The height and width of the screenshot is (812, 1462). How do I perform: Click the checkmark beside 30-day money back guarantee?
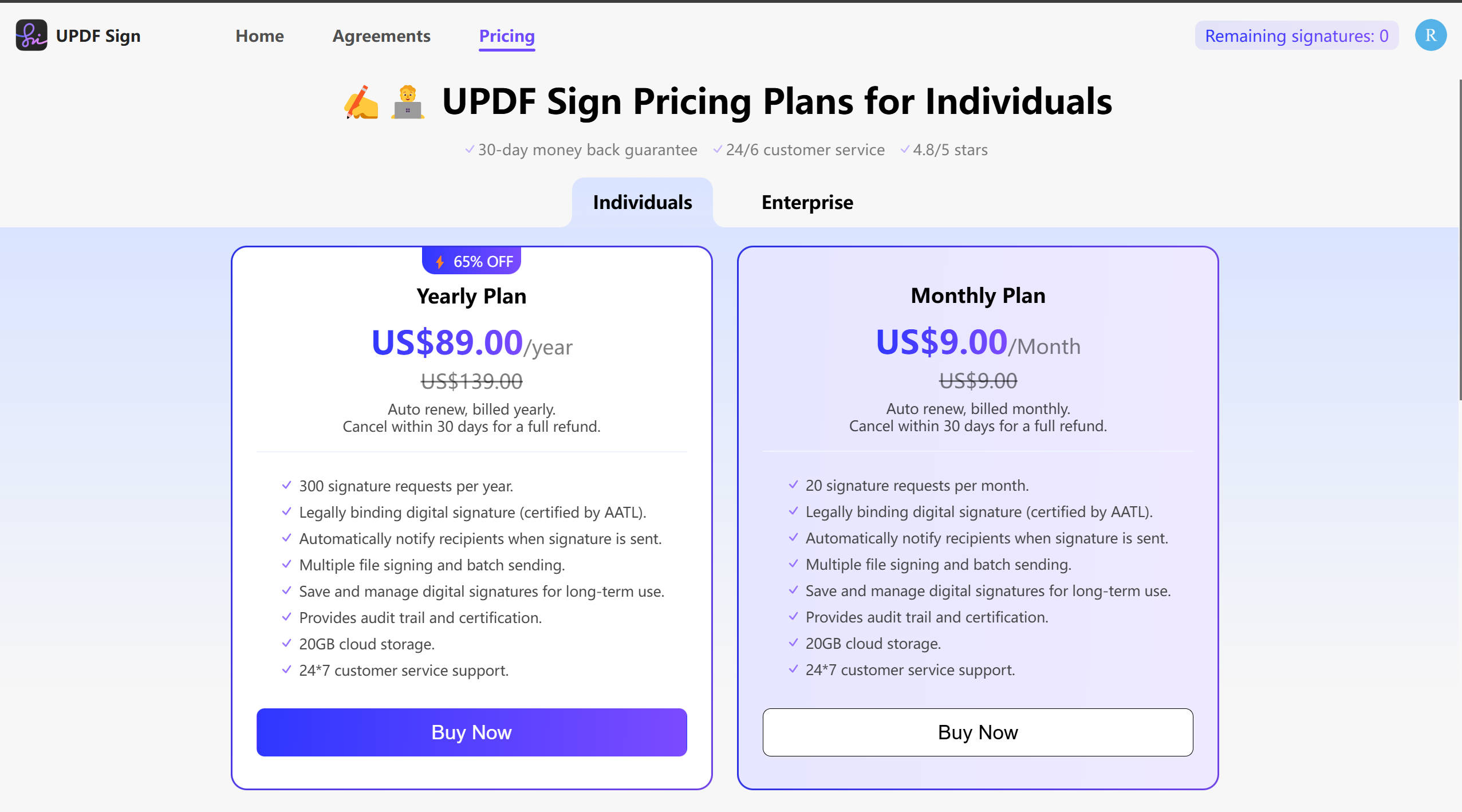click(468, 149)
